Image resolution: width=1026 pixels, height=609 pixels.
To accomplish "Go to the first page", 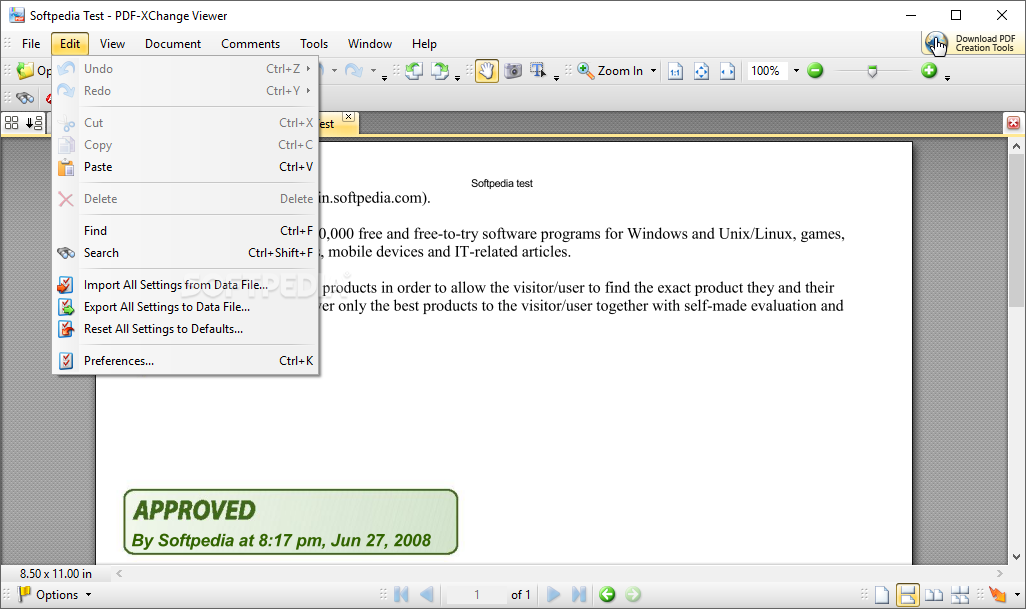I will point(401,594).
